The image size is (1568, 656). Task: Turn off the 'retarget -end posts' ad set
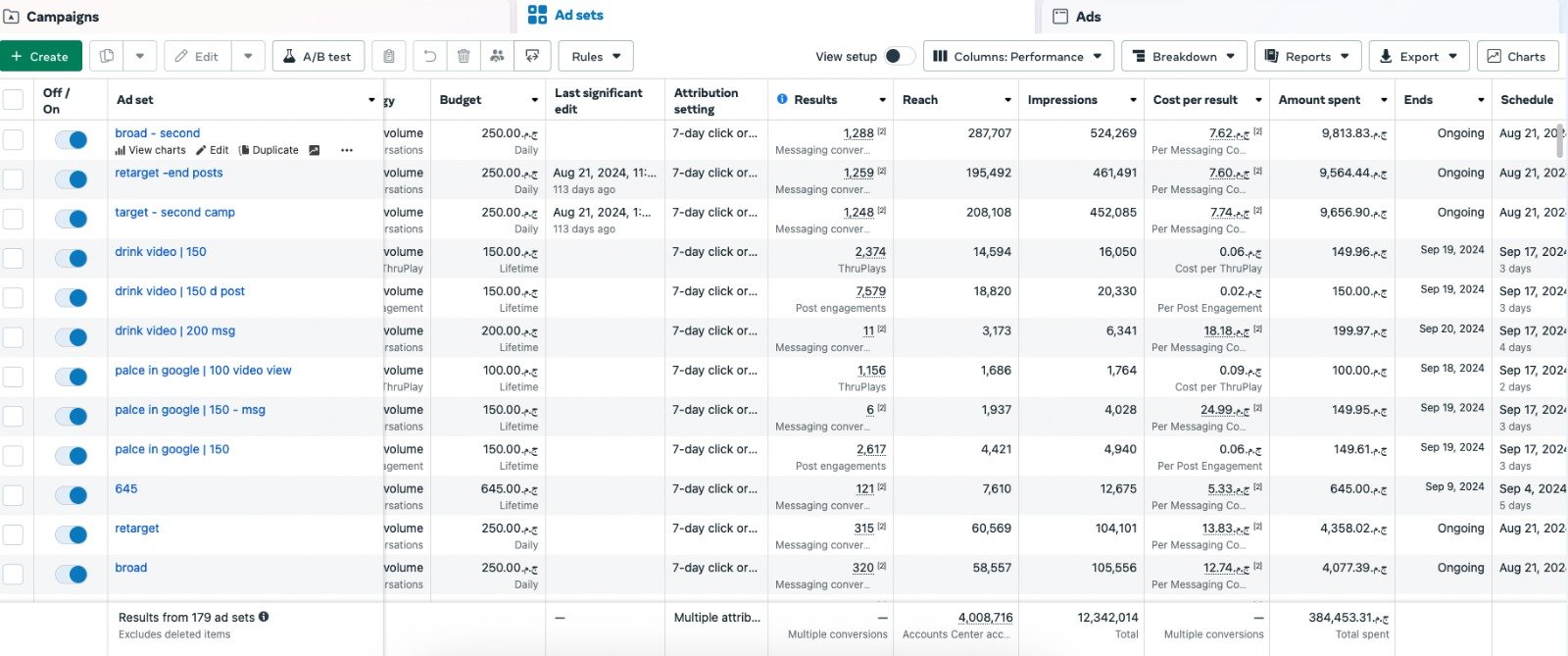(72, 179)
